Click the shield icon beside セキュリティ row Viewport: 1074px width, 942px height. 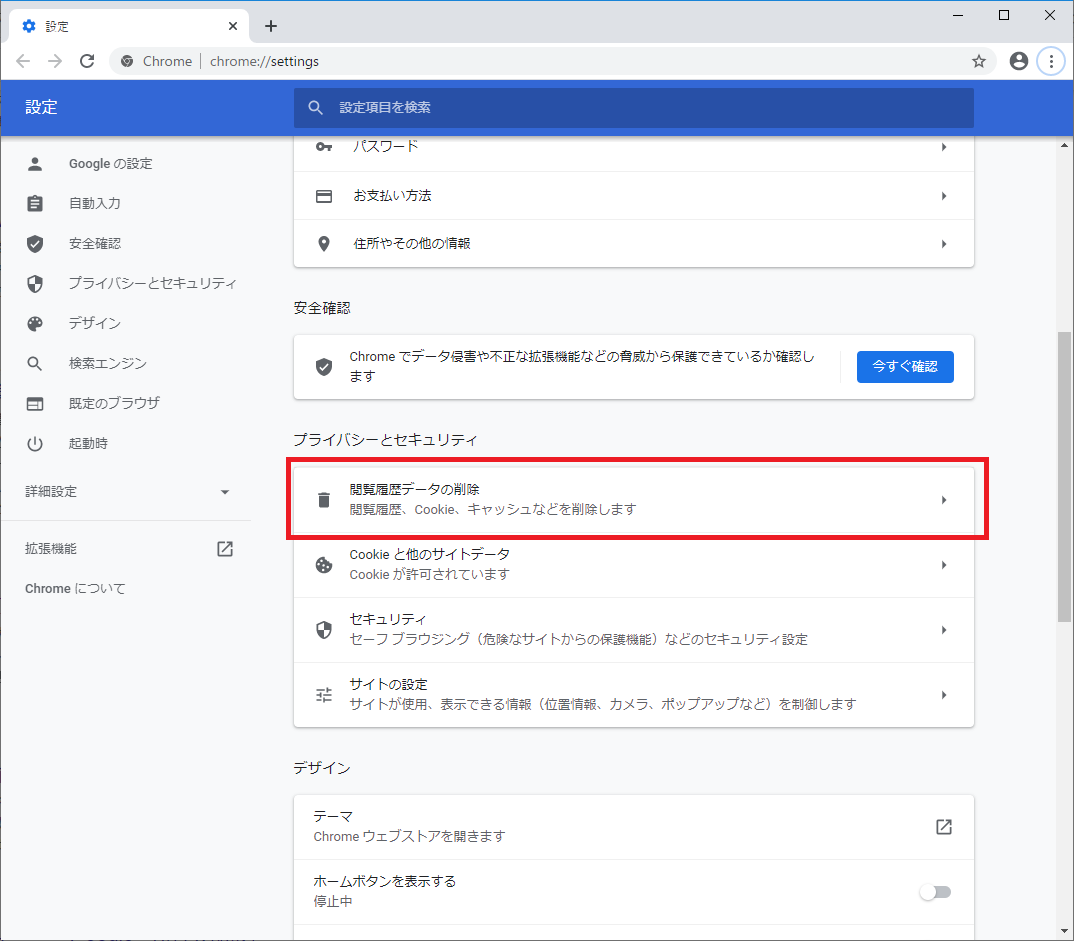coord(324,630)
